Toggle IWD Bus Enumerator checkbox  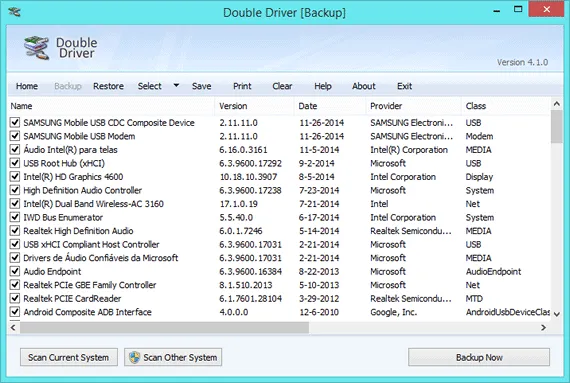(x=15, y=217)
